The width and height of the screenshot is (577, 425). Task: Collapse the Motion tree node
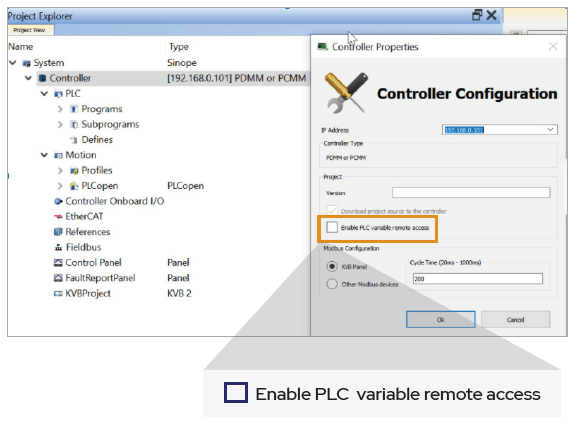[x=44, y=155]
